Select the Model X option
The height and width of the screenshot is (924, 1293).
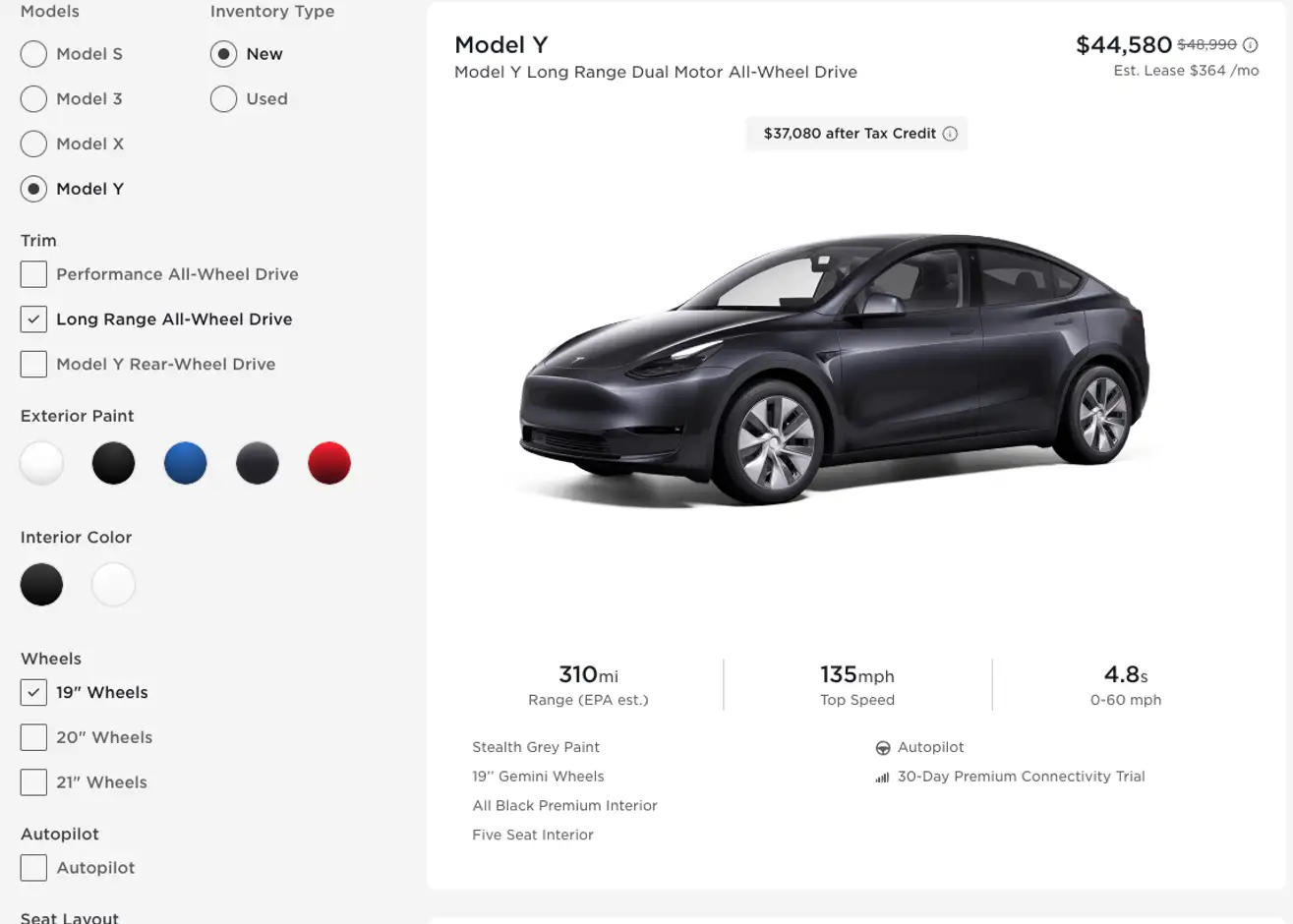[33, 144]
